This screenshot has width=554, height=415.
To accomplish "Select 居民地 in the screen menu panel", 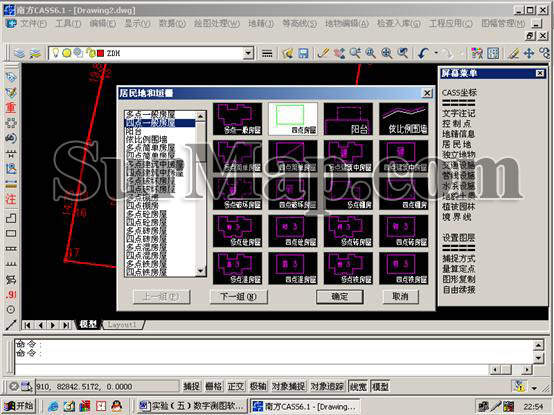I will click(456, 144).
